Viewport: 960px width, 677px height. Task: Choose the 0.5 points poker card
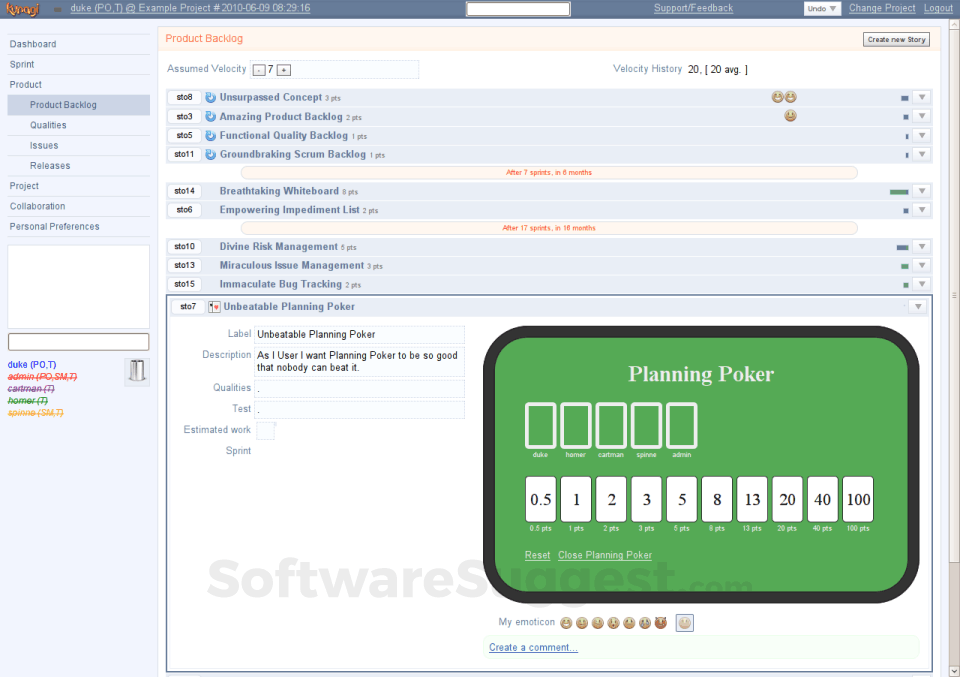[541, 499]
